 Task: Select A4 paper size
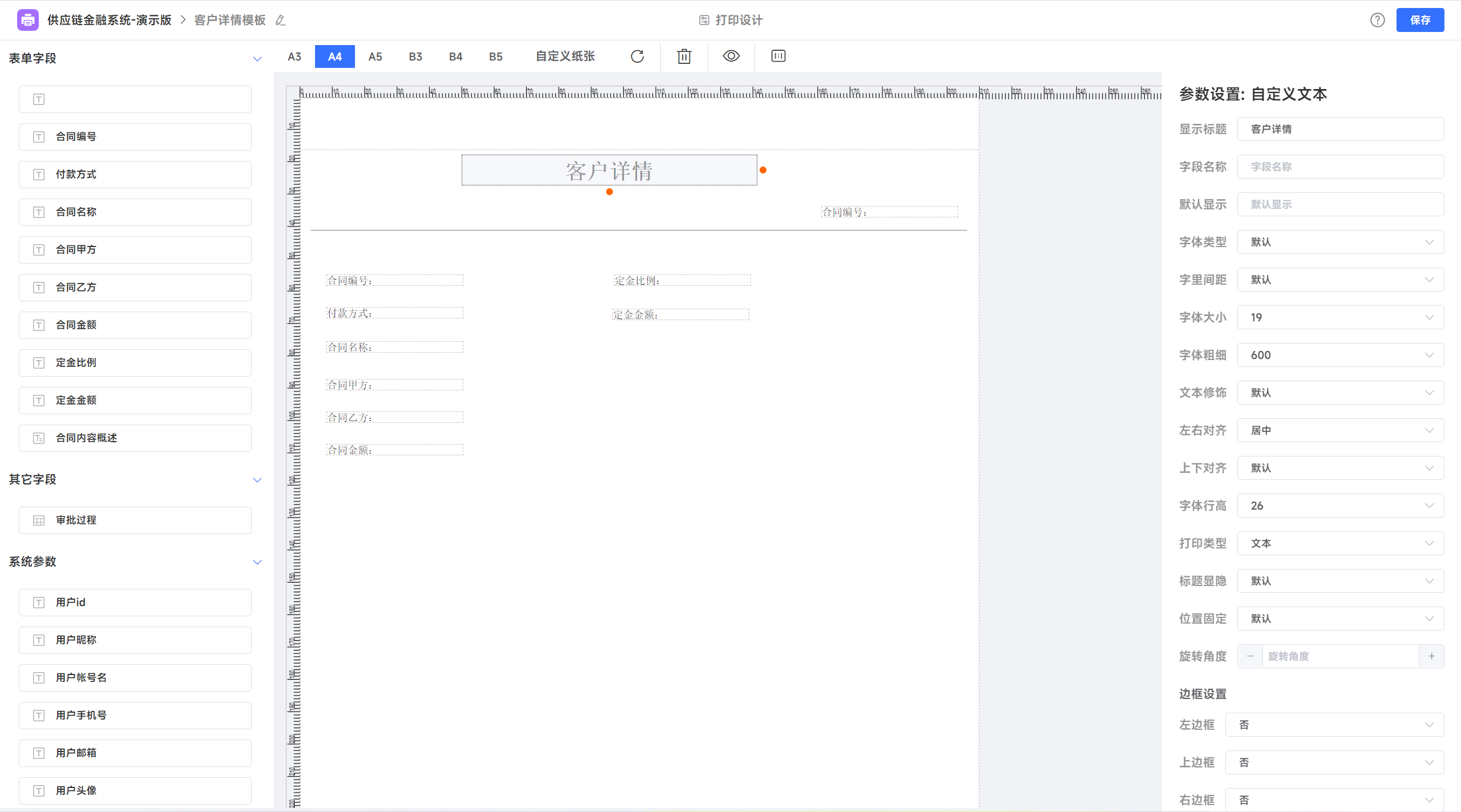coord(335,56)
